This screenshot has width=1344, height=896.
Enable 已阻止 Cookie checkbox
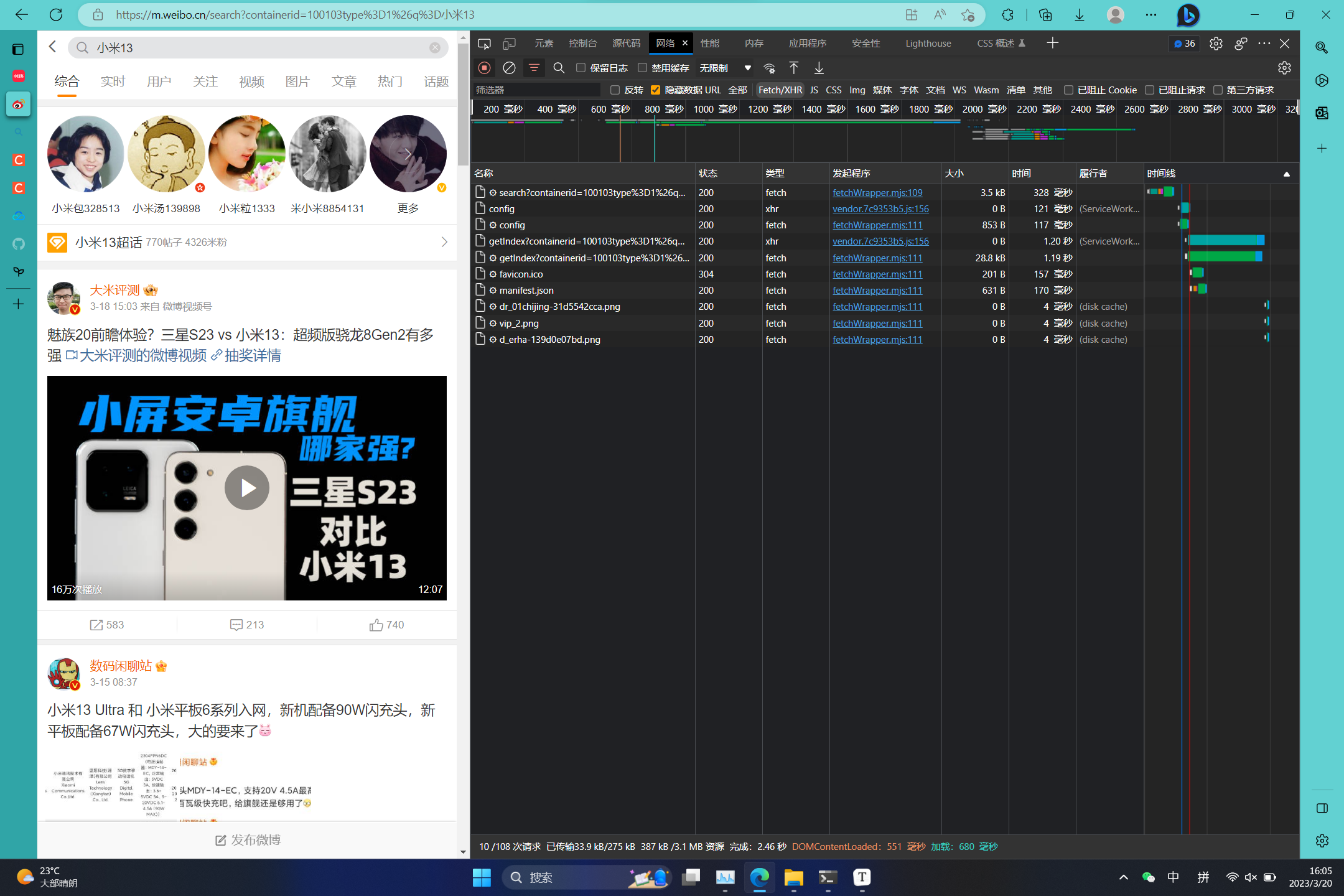point(1068,90)
